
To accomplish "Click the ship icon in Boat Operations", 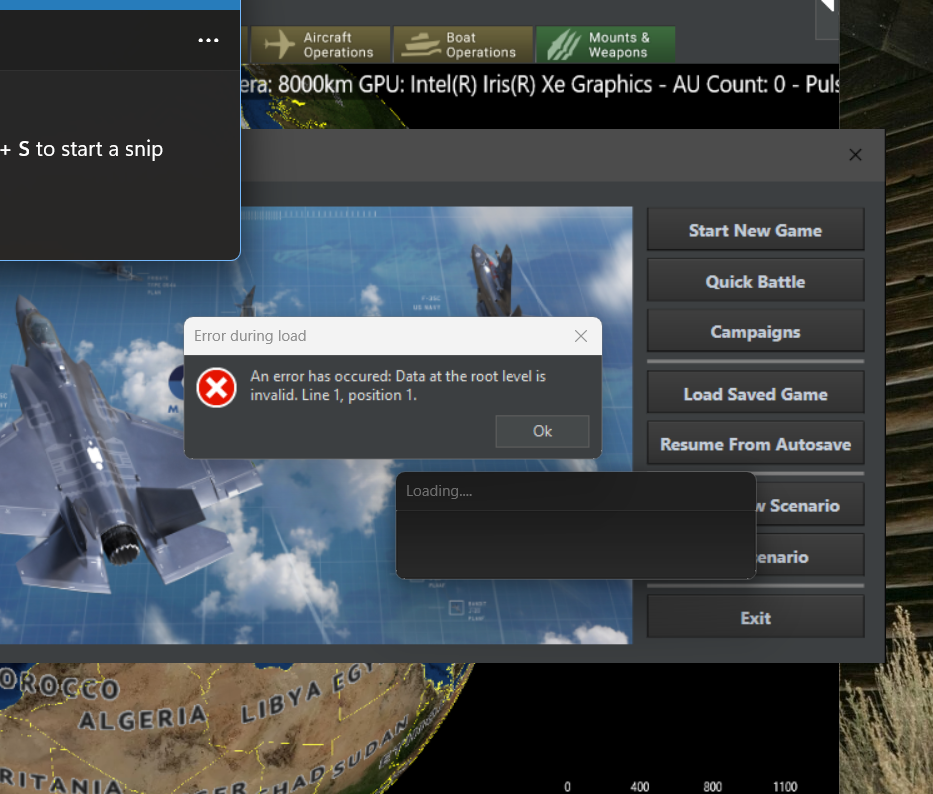I will [421, 45].
